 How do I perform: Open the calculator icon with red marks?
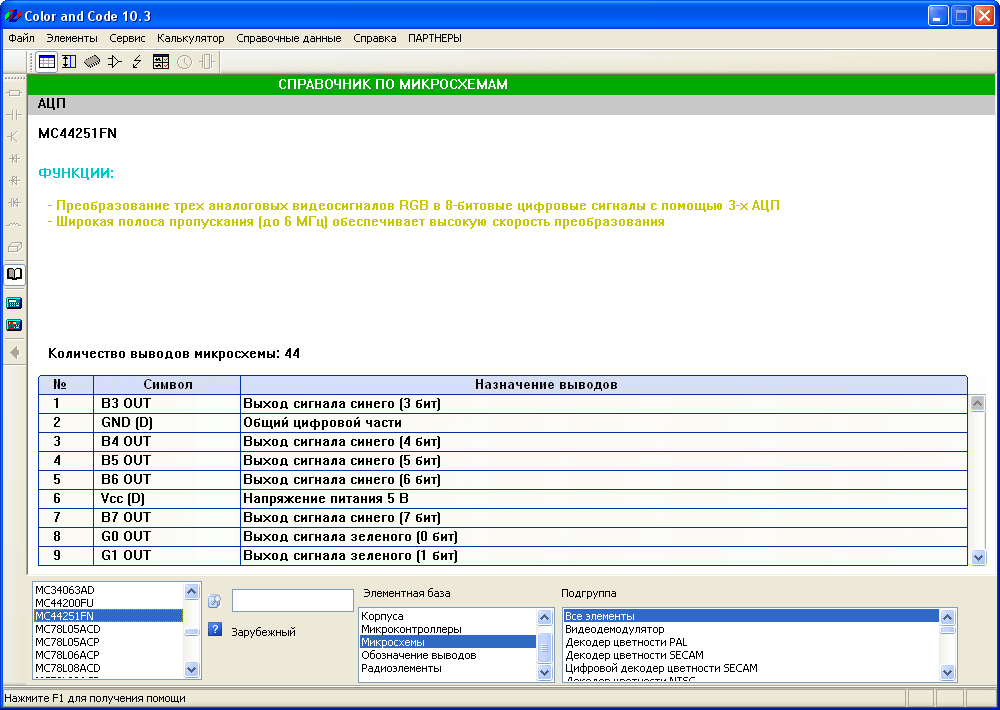tap(14, 325)
